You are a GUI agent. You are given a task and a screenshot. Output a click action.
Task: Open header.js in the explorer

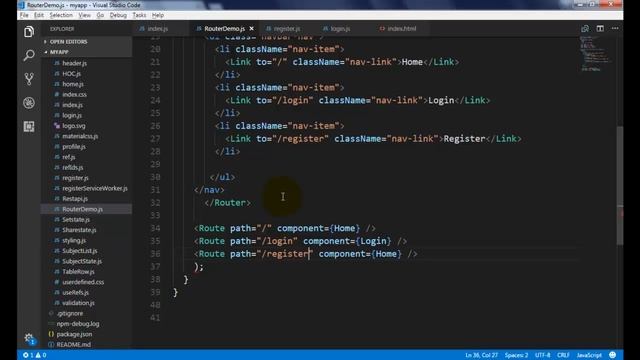74,63
